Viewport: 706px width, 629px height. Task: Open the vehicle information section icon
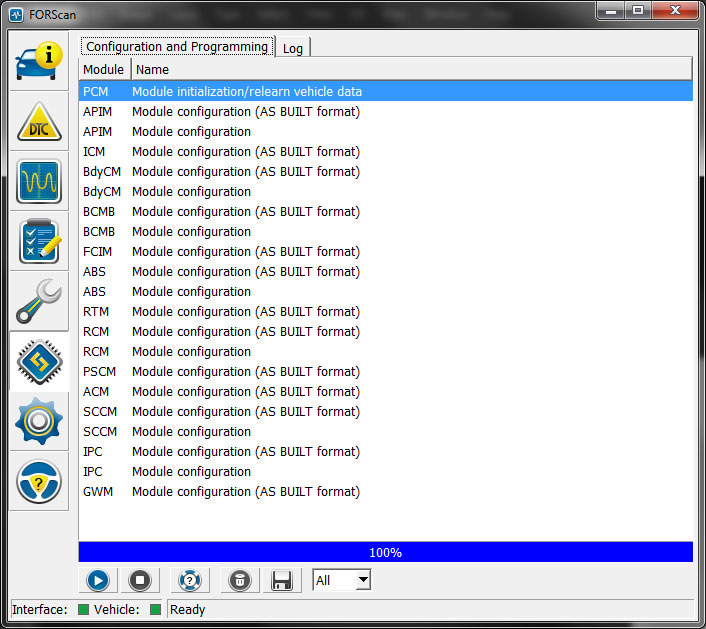(39, 61)
